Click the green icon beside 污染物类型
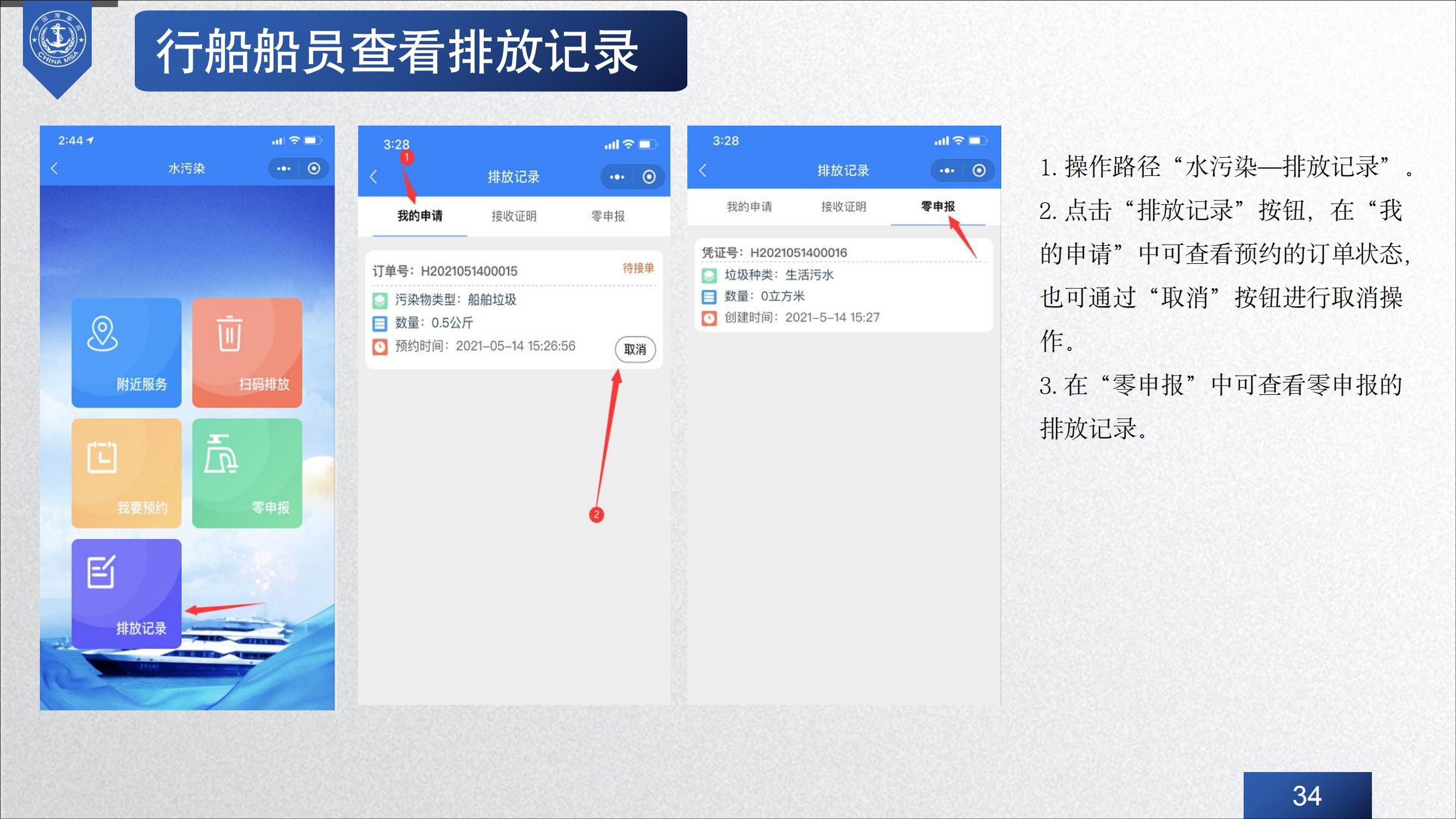 coord(380,300)
